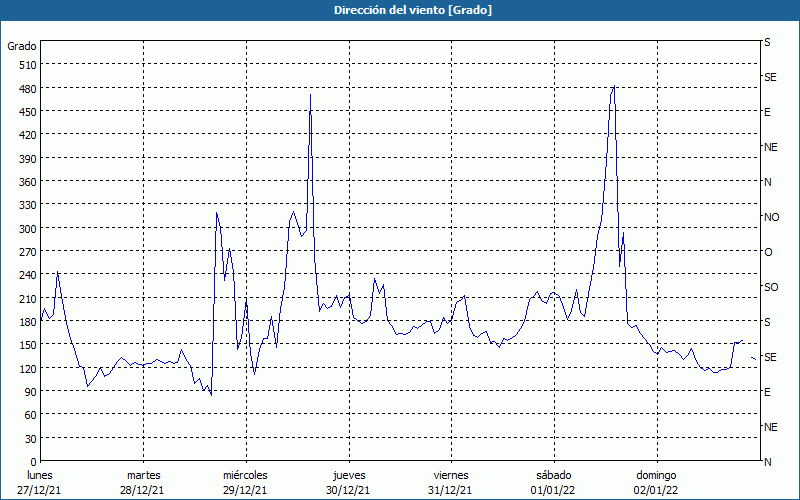
Task: Select the 90 y-axis tick label
Action: 31,391
